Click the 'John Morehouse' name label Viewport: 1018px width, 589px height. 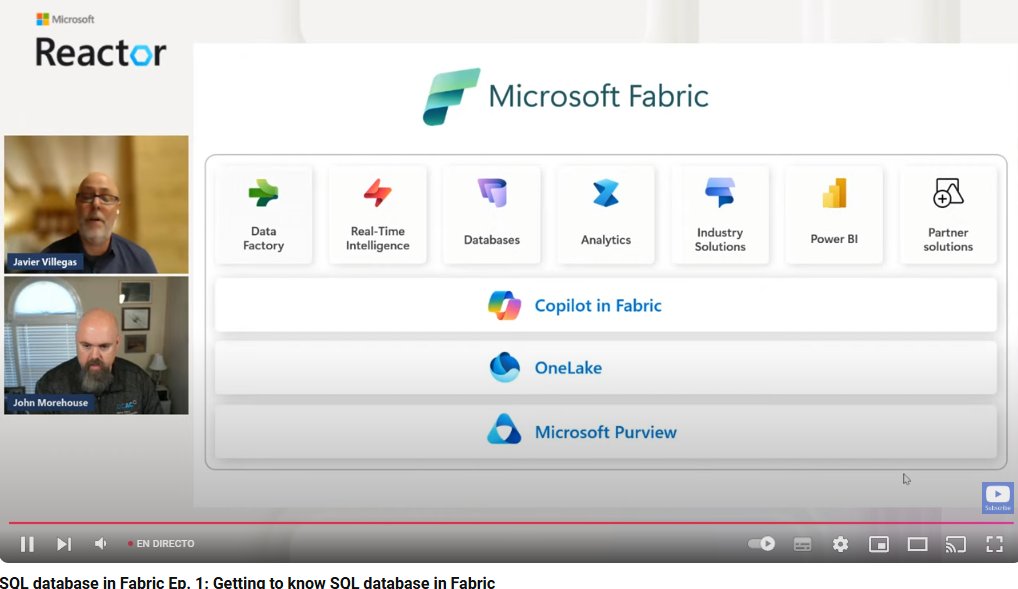coord(51,403)
